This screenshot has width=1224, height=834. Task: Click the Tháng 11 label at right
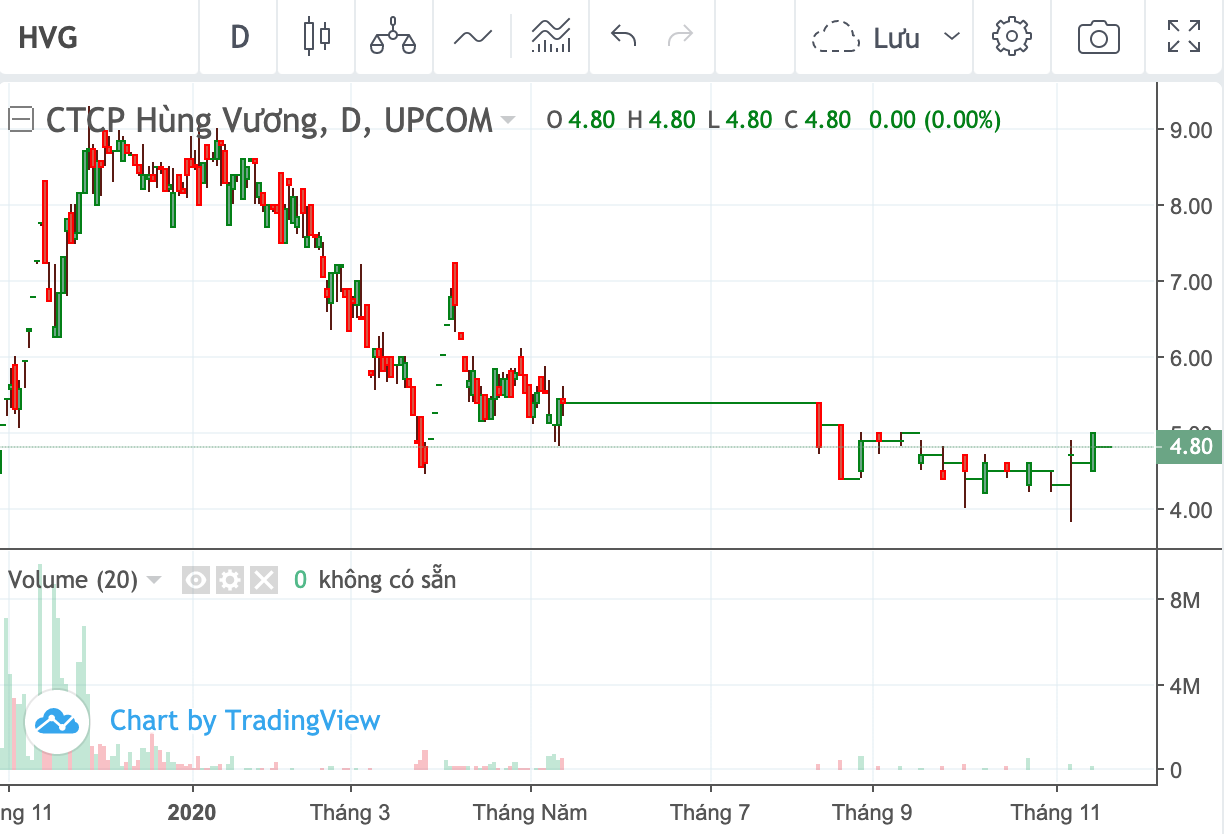point(1056,812)
